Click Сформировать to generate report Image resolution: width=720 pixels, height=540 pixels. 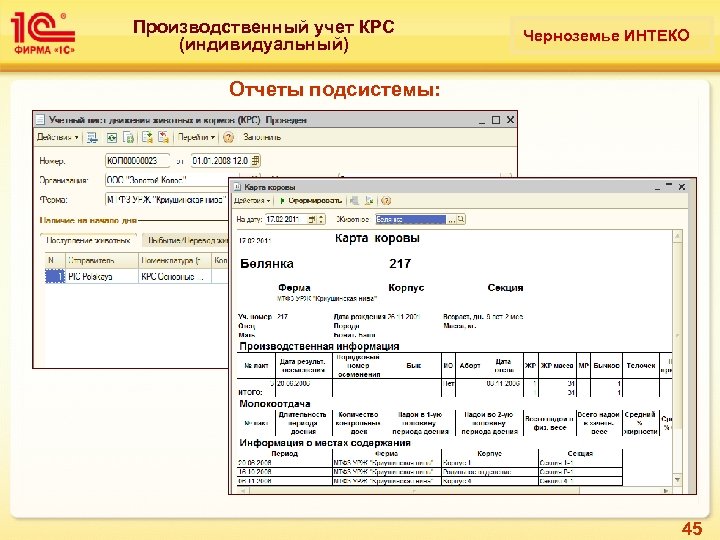(x=311, y=201)
